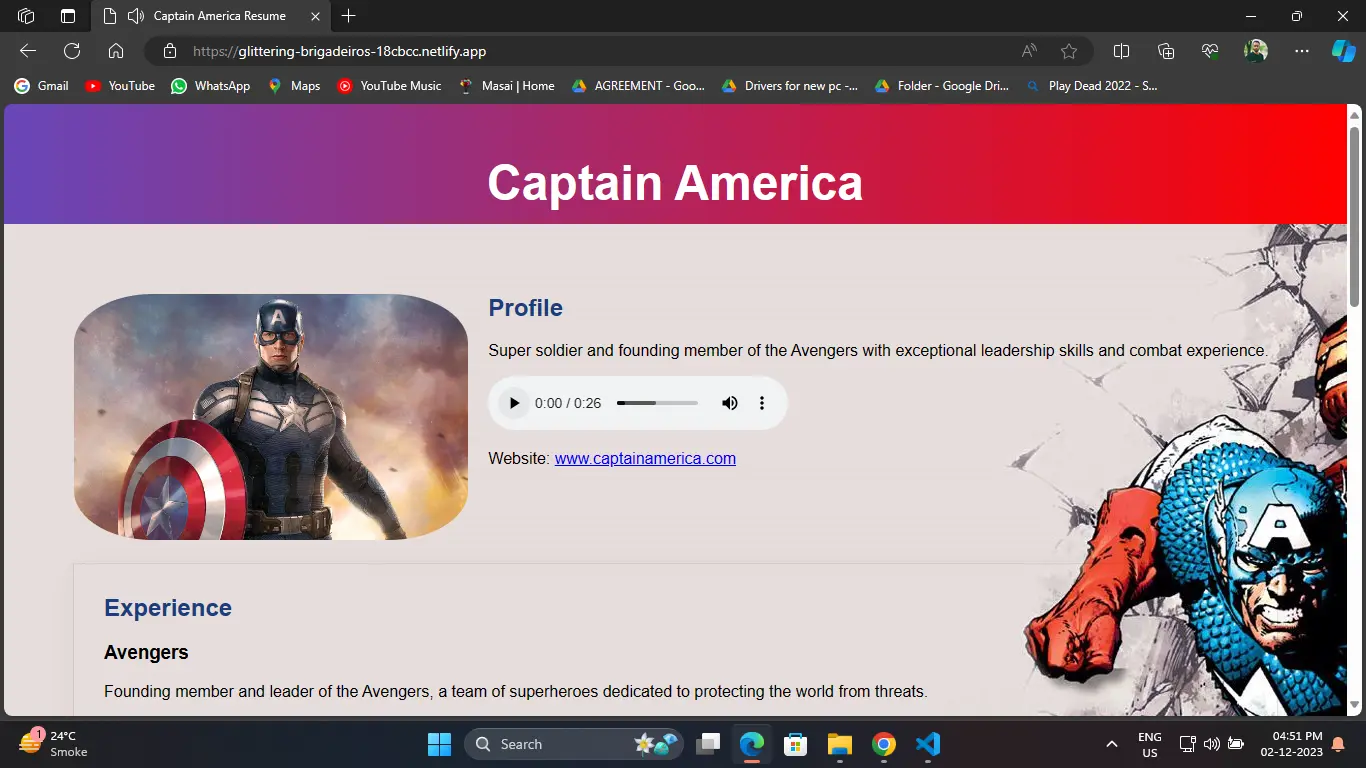Image resolution: width=1366 pixels, height=768 pixels.
Task: Click the address bar URL field
Action: pyautogui.click(x=600, y=51)
